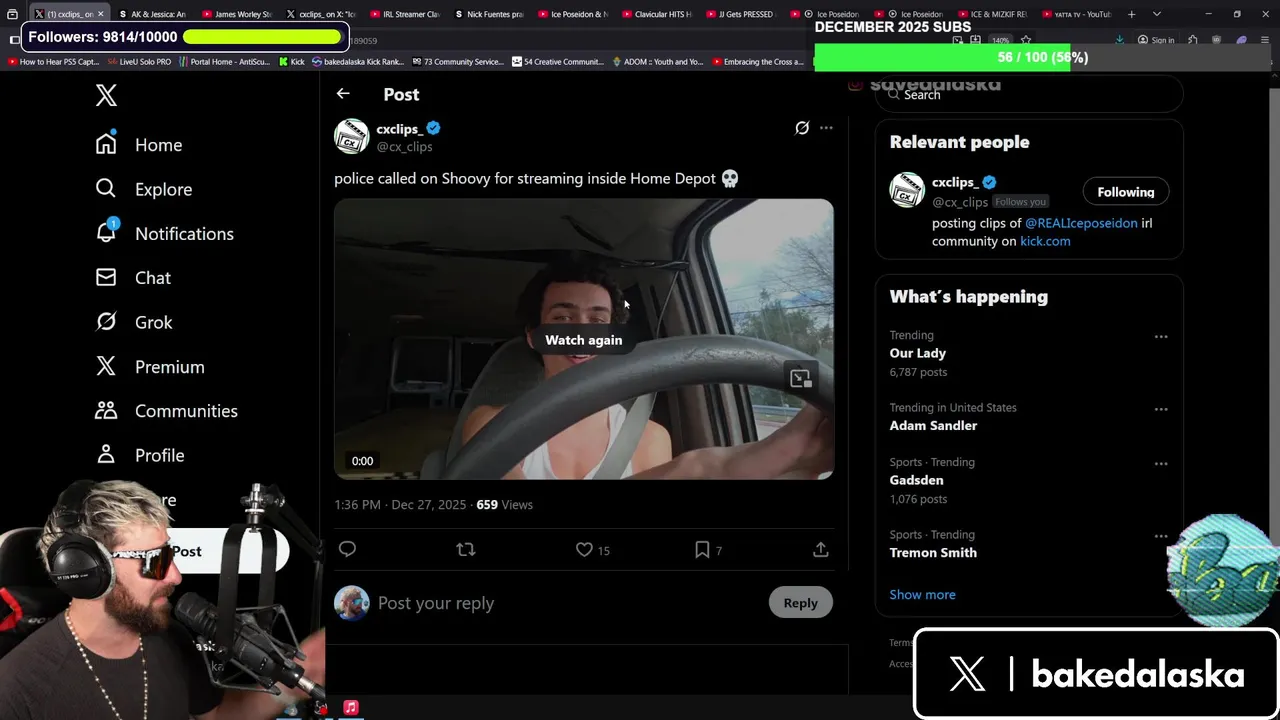1280x720 pixels.
Task: Click the share post icon
Action: (820, 549)
